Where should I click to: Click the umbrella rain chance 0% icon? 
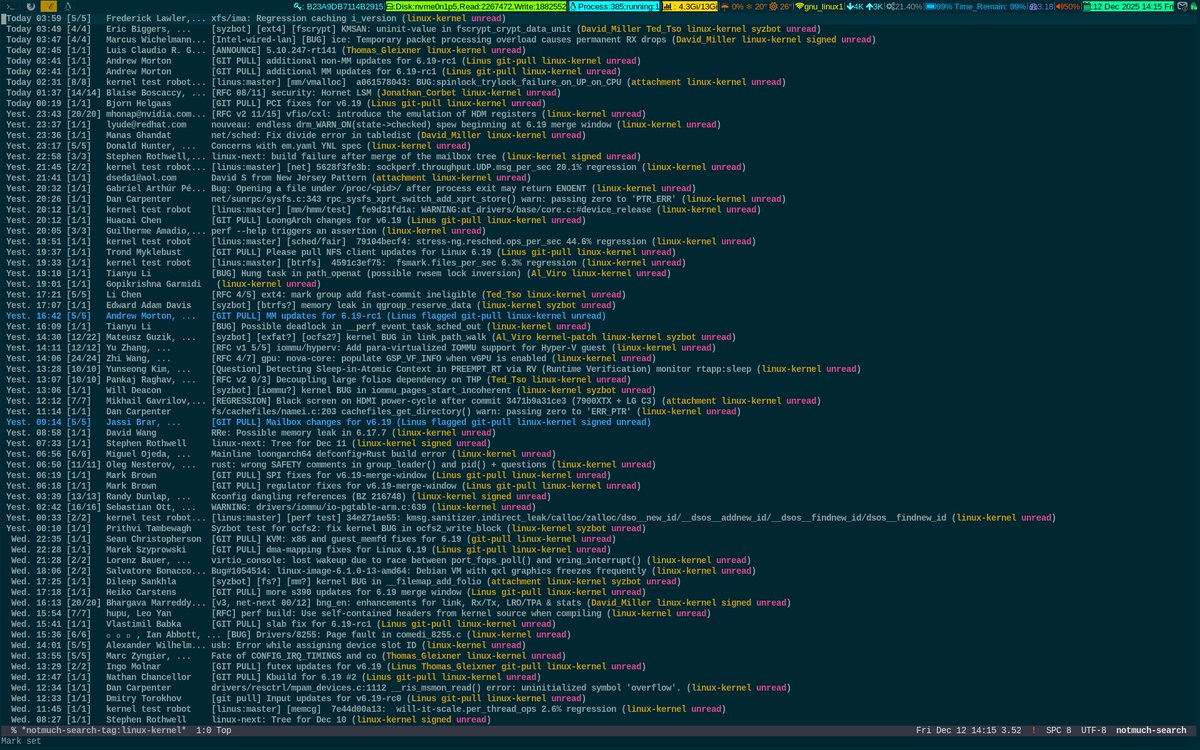pyautogui.click(x=725, y=6)
